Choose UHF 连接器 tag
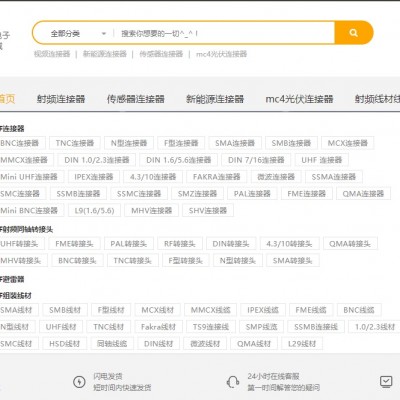Image resolution: width=400 pixels, height=400 pixels. [322, 160]
